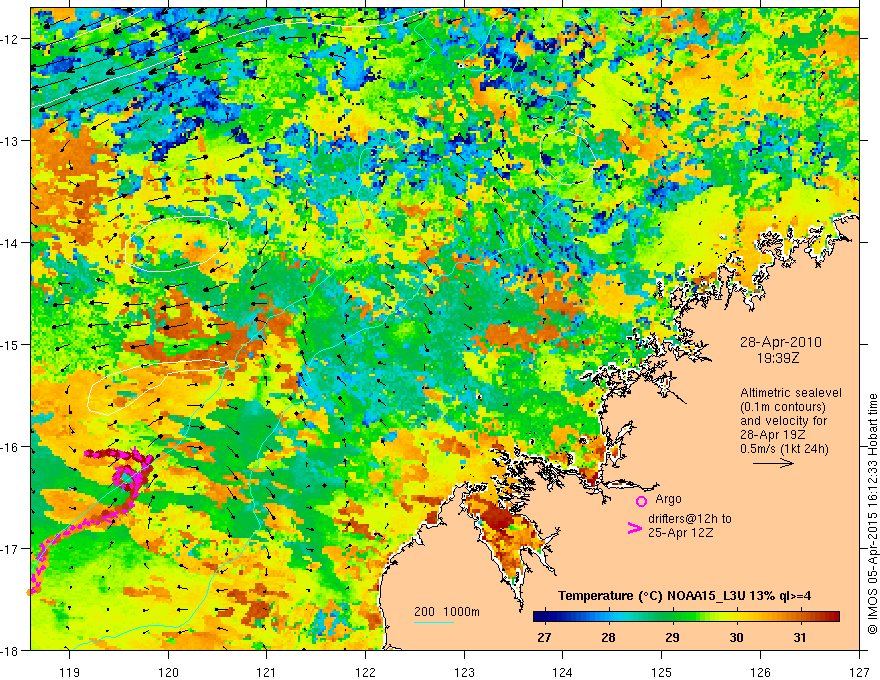This screenshot has width=880, height=680.
Task: Click the cyan bathymetry legend line
Action: tap(434, 622)
